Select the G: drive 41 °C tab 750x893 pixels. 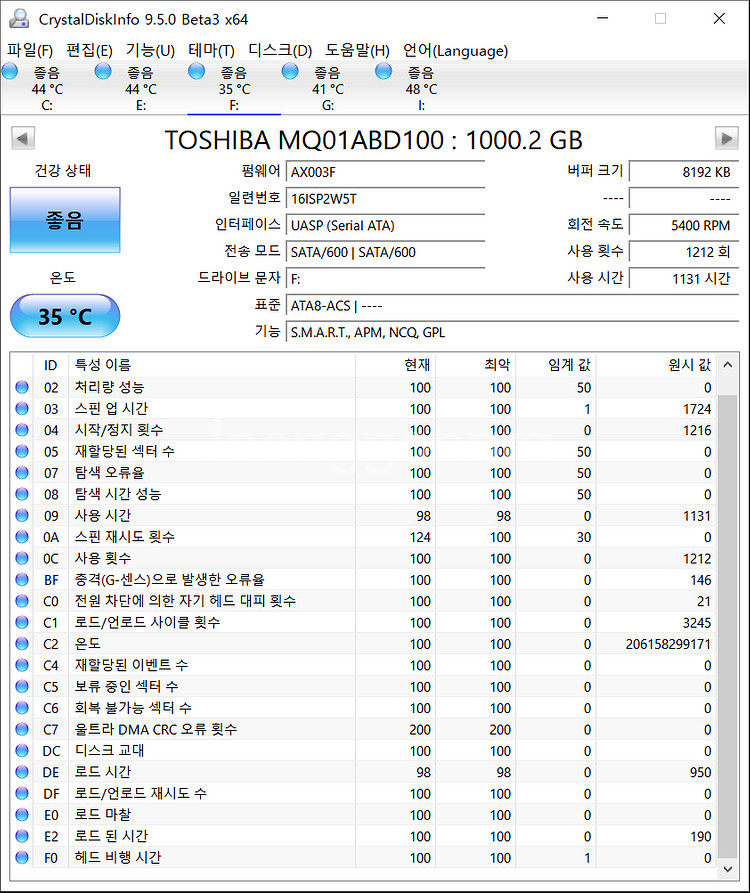pos(327,89)
